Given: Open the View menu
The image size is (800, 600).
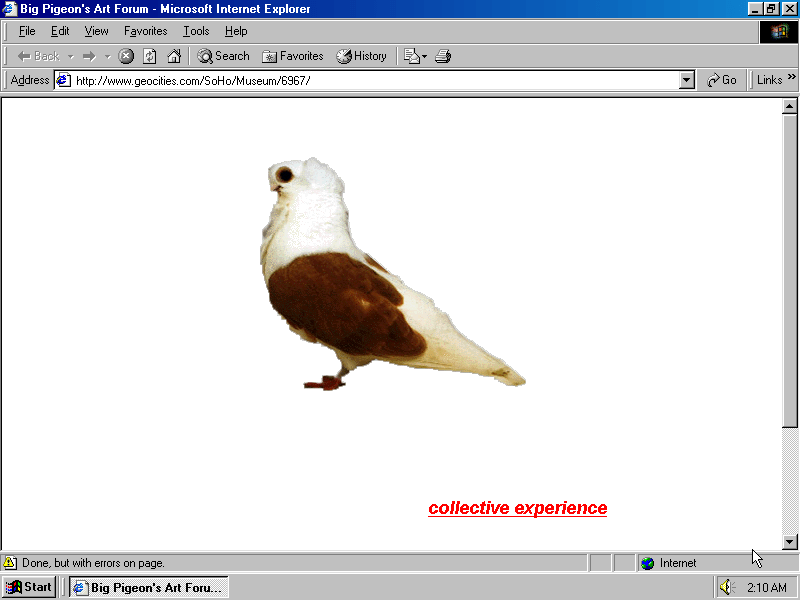Looking at the screenshot, I should click(97, 31).
